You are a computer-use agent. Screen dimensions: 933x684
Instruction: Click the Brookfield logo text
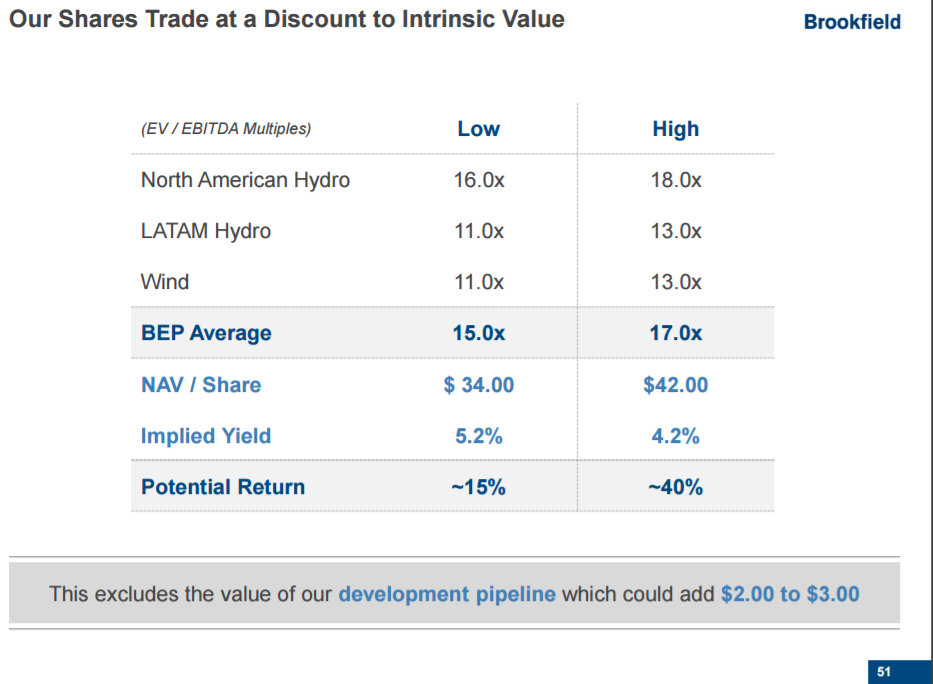click(852, 22)
